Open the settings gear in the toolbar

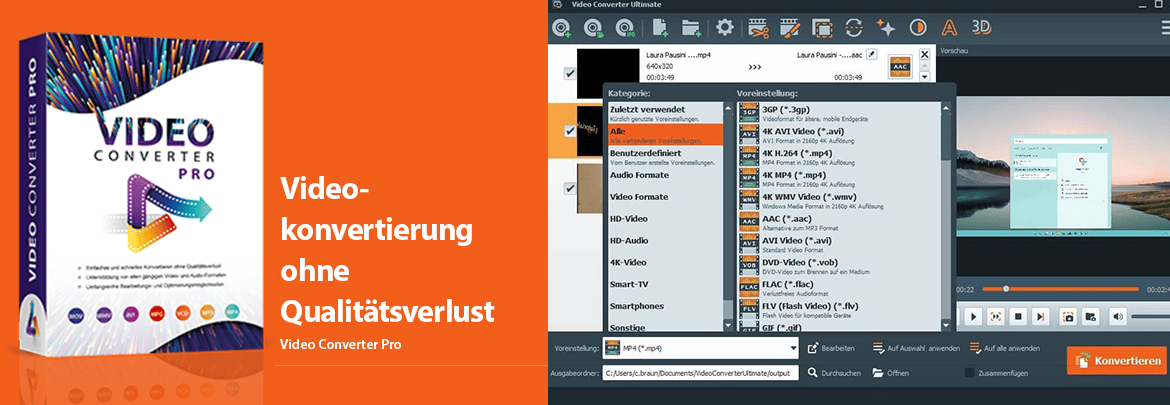pyautogui.click(x=725, y=26)
